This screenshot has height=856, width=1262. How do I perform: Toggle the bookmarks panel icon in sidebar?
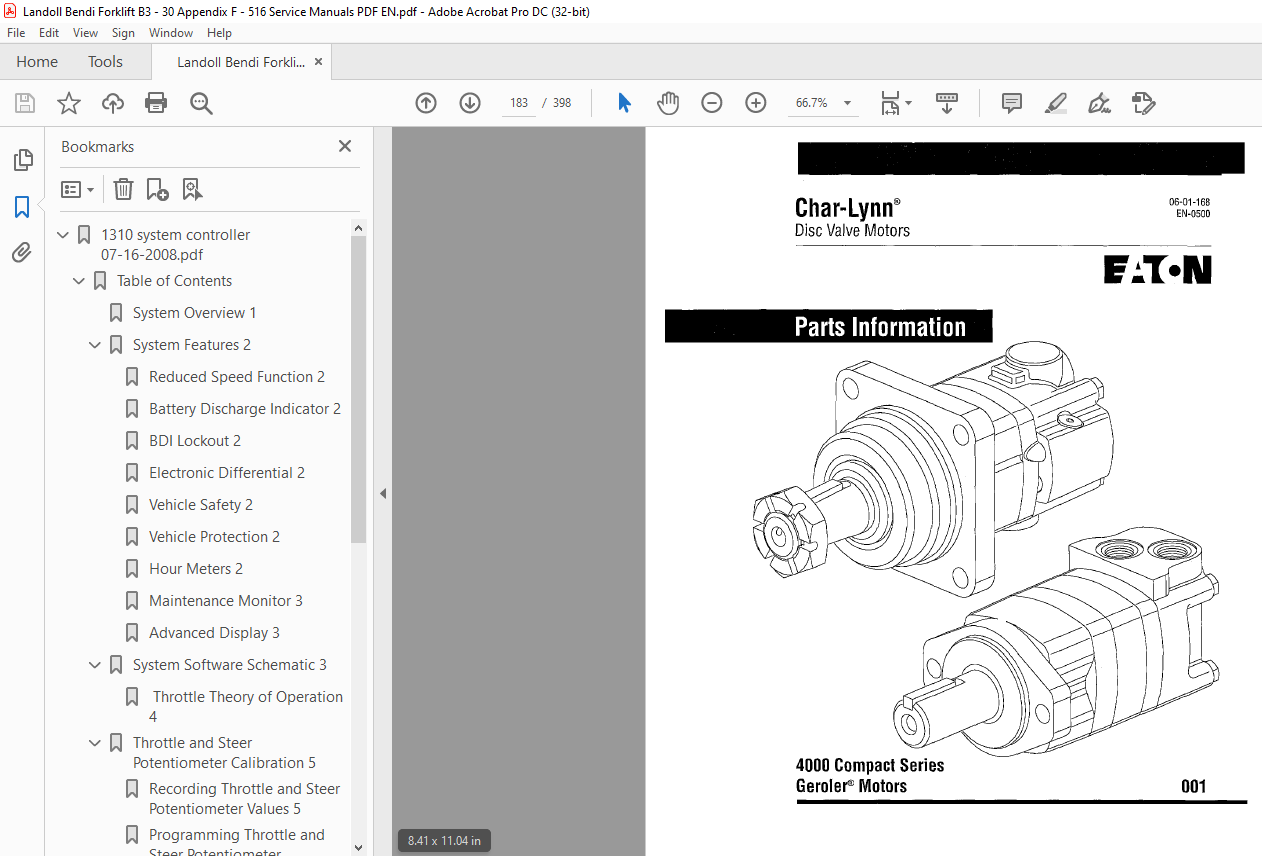pos(22,207)
